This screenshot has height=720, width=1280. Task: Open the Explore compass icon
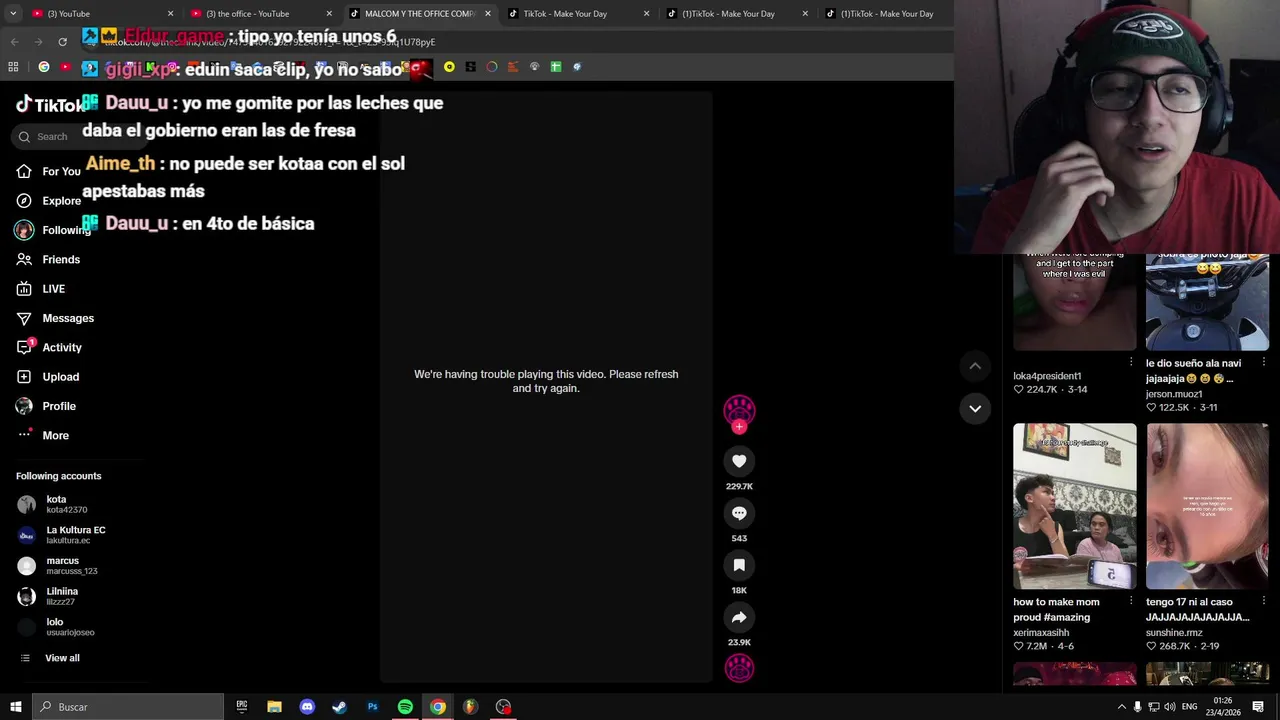(x=24, y=201)
